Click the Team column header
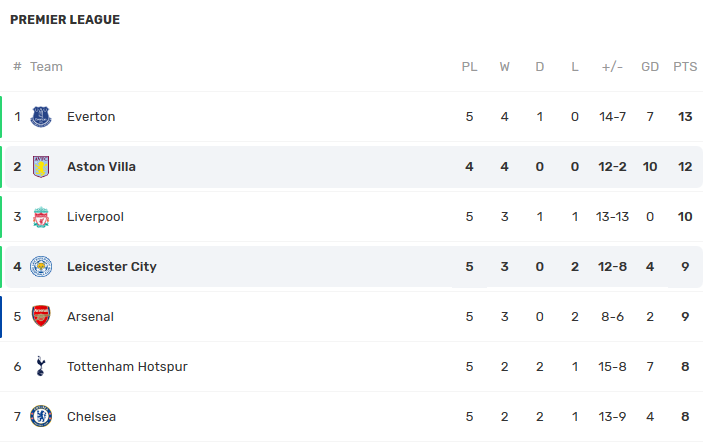This screenshot has height=442, width=703. (46, 67)
